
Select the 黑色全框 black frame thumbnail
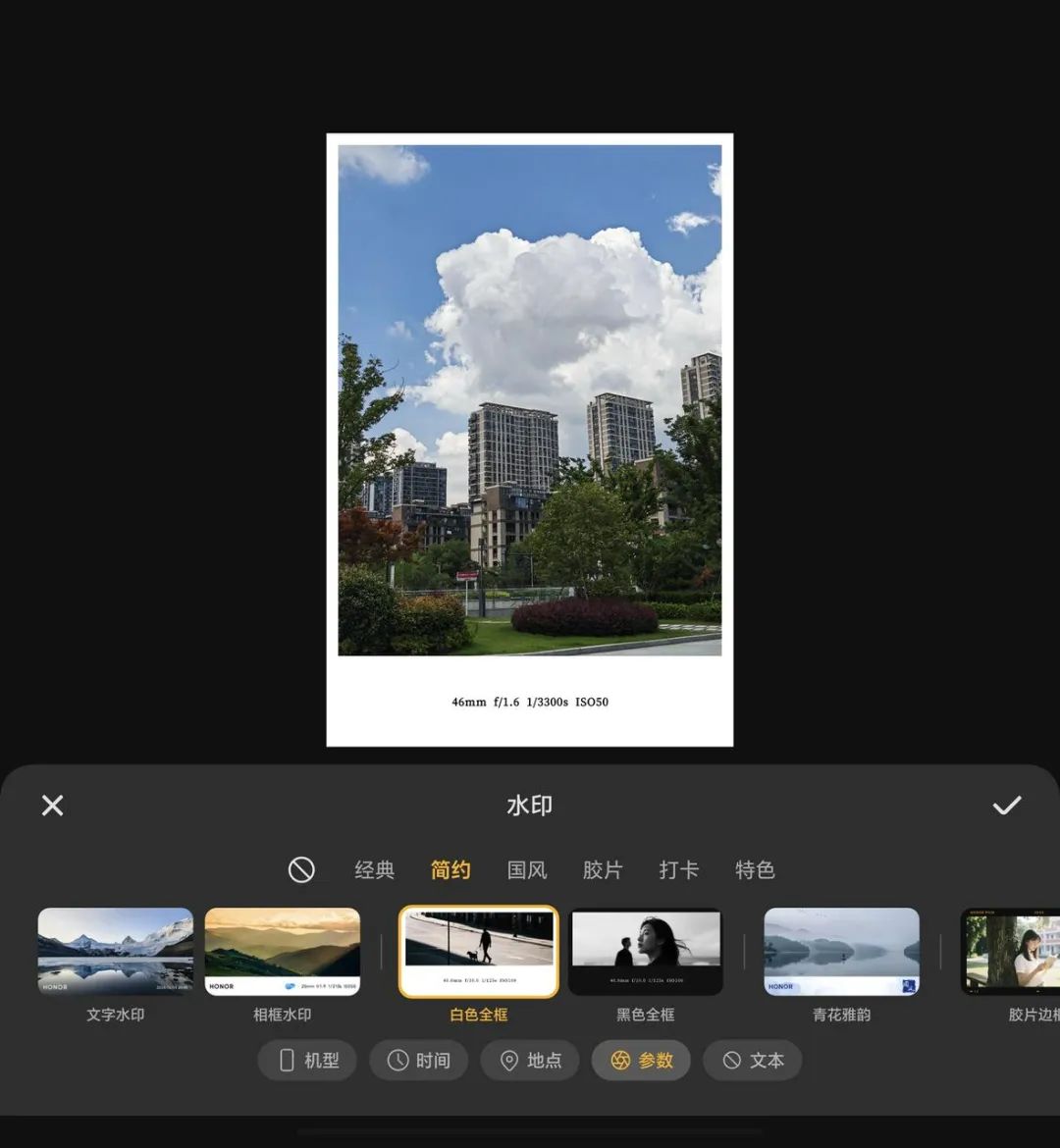(x=646, y=951)
